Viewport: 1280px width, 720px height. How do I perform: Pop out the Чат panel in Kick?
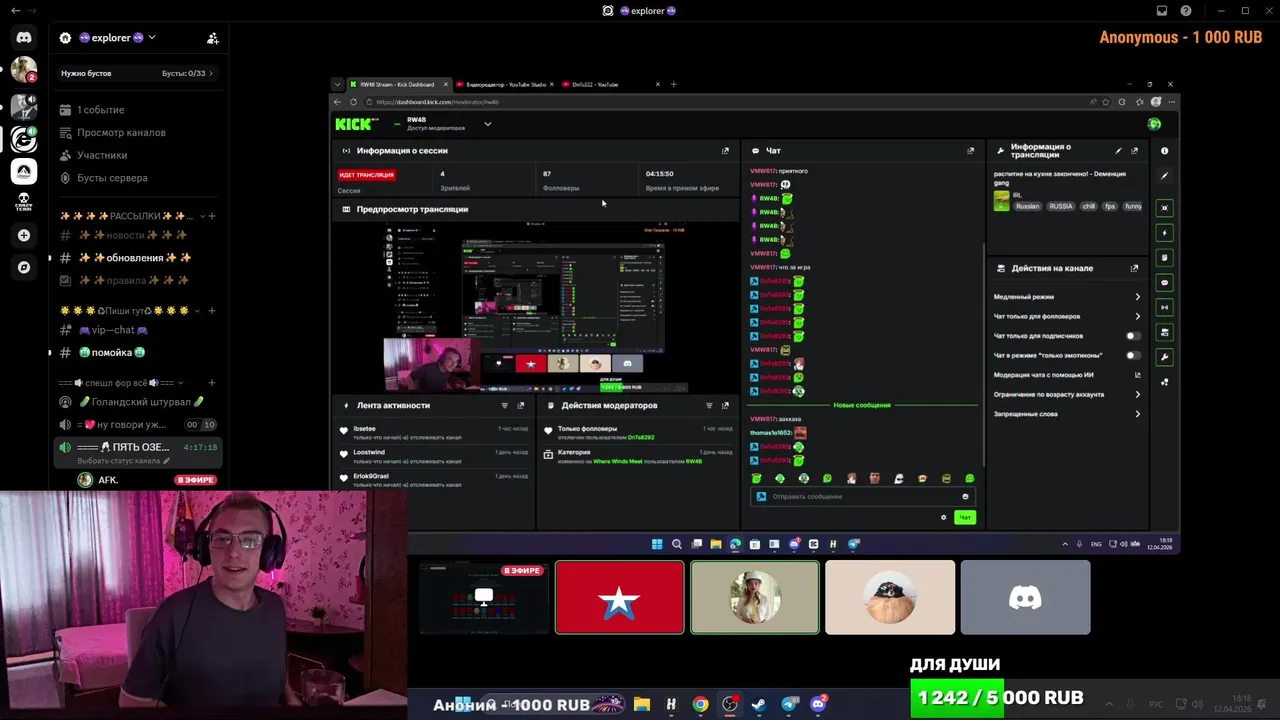point(970,151)
